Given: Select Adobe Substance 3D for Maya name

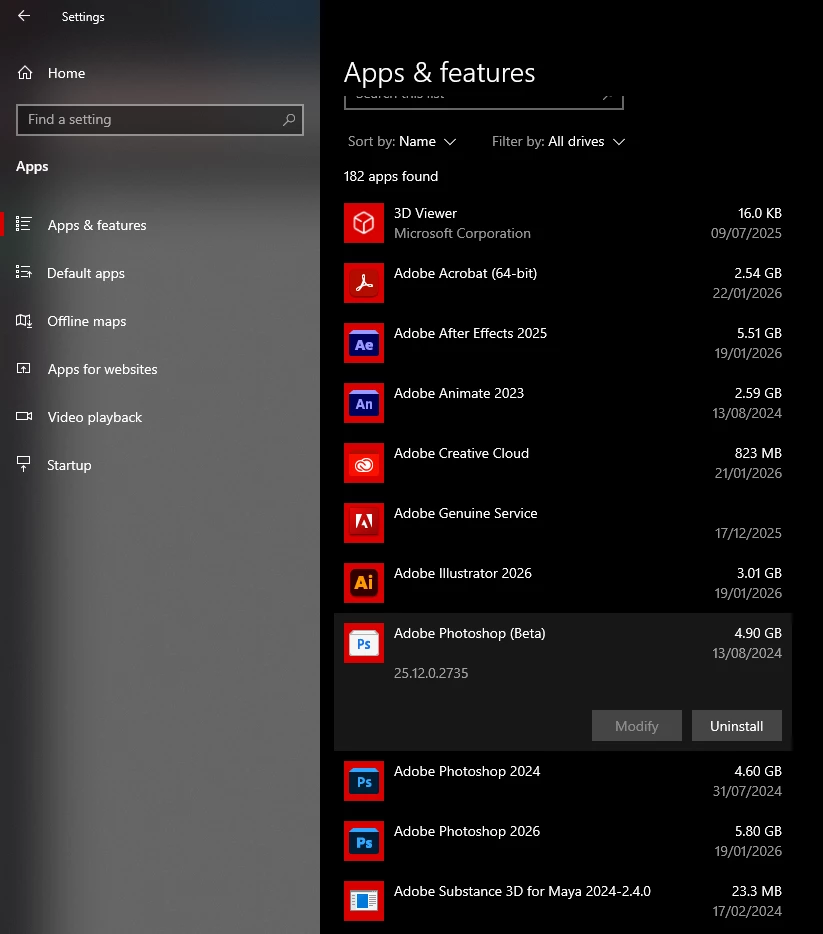Looking at the screenshot, I should (522, 891).
